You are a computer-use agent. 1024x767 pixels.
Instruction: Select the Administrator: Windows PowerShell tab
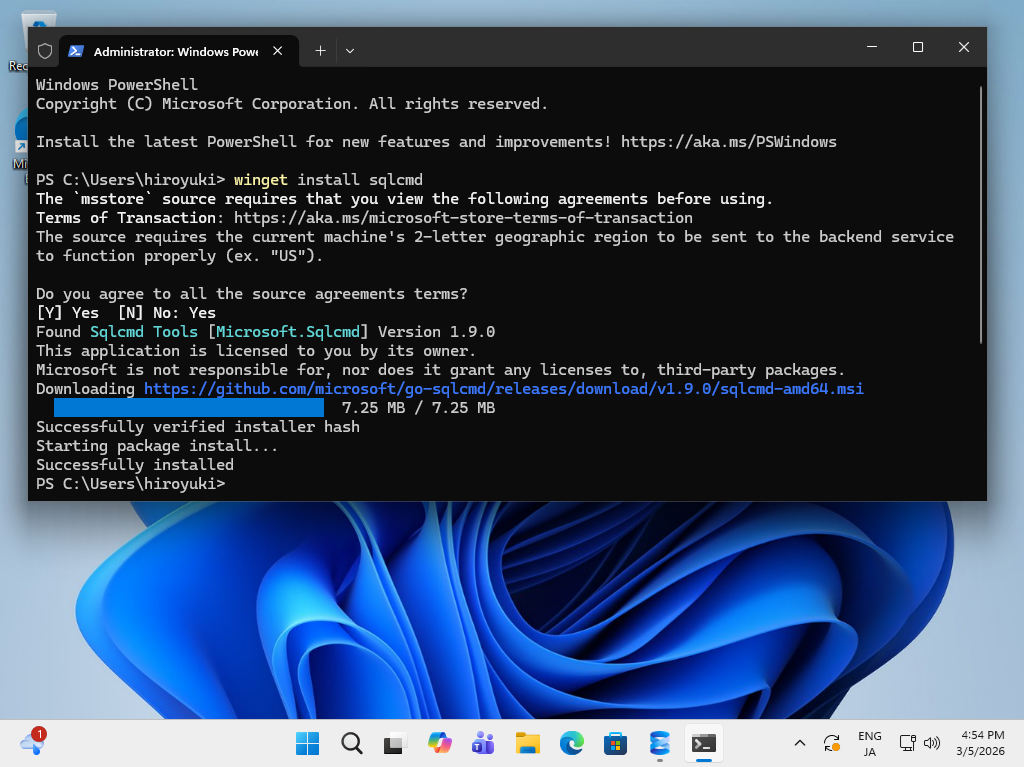(179, 51)
